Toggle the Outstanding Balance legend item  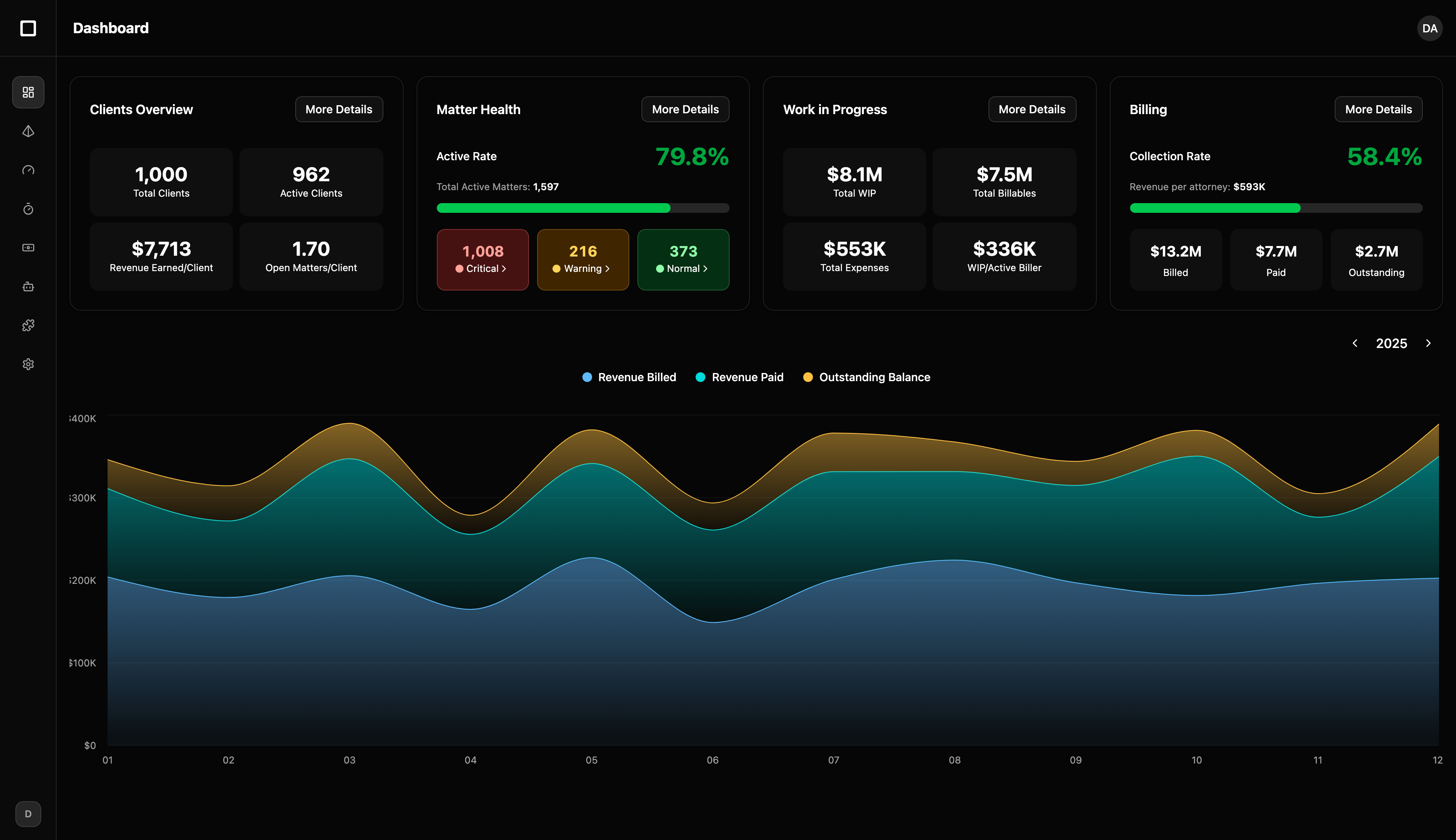866,377
